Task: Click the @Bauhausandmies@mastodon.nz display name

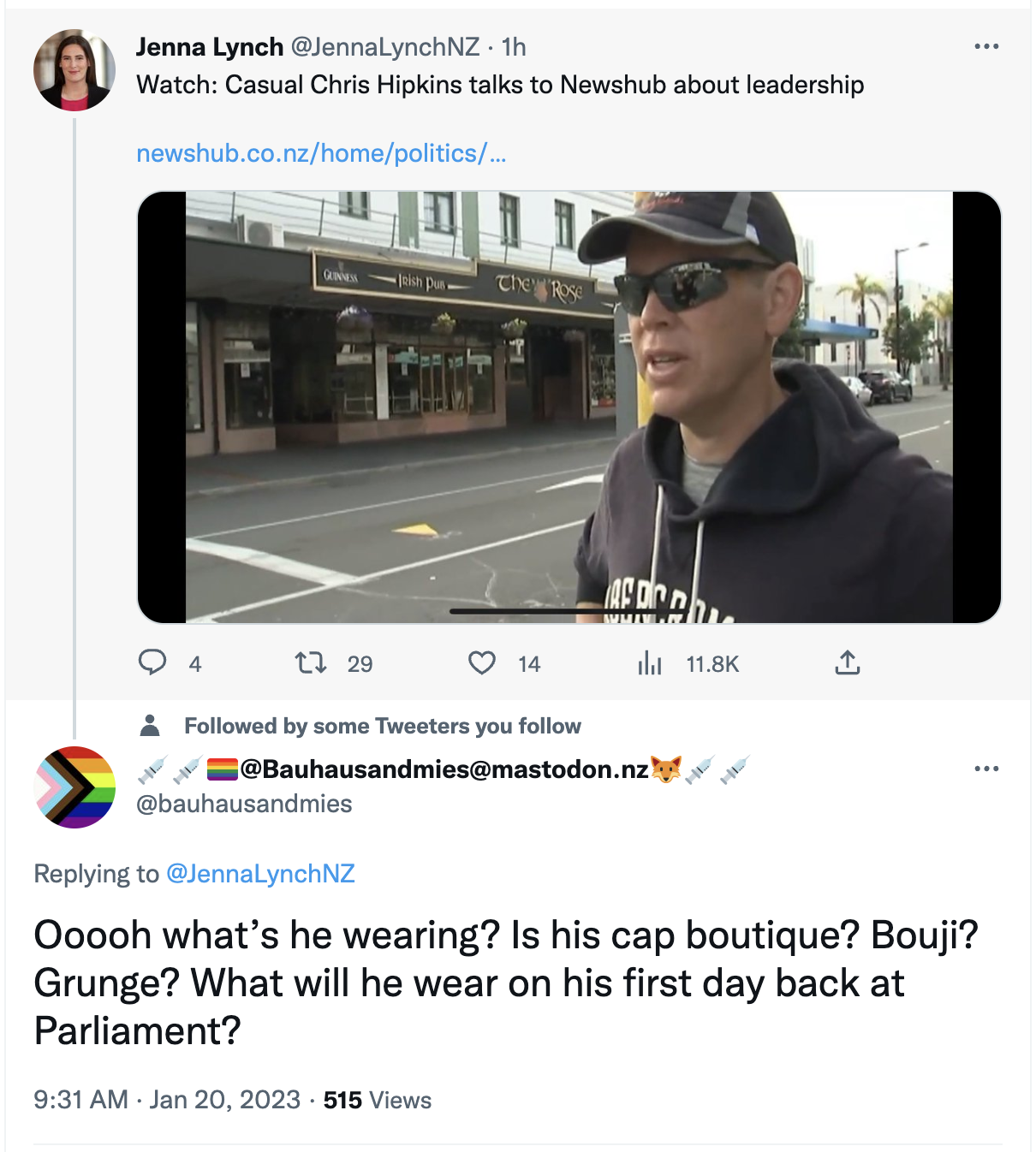Action: [444, 769]
